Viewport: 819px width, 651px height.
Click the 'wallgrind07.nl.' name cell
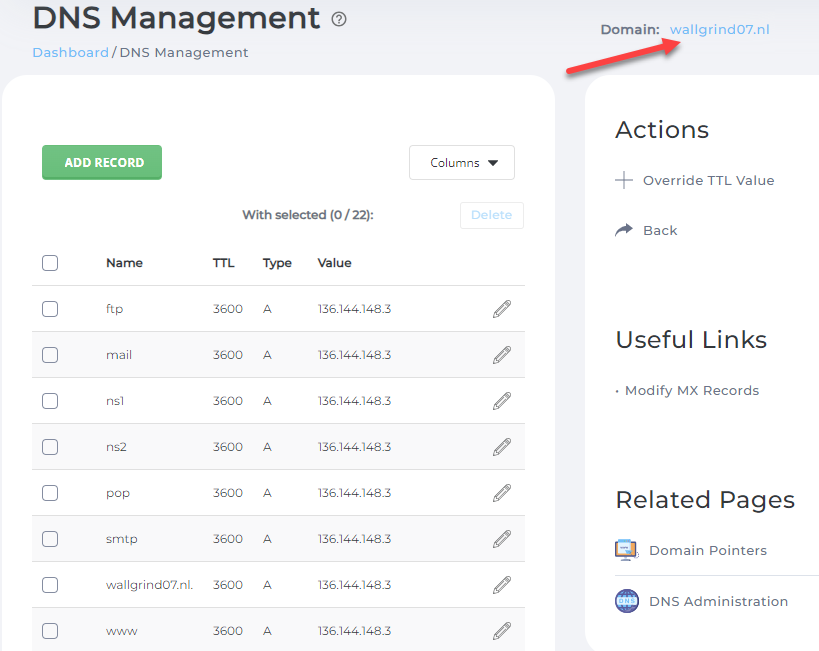[149, 585]
